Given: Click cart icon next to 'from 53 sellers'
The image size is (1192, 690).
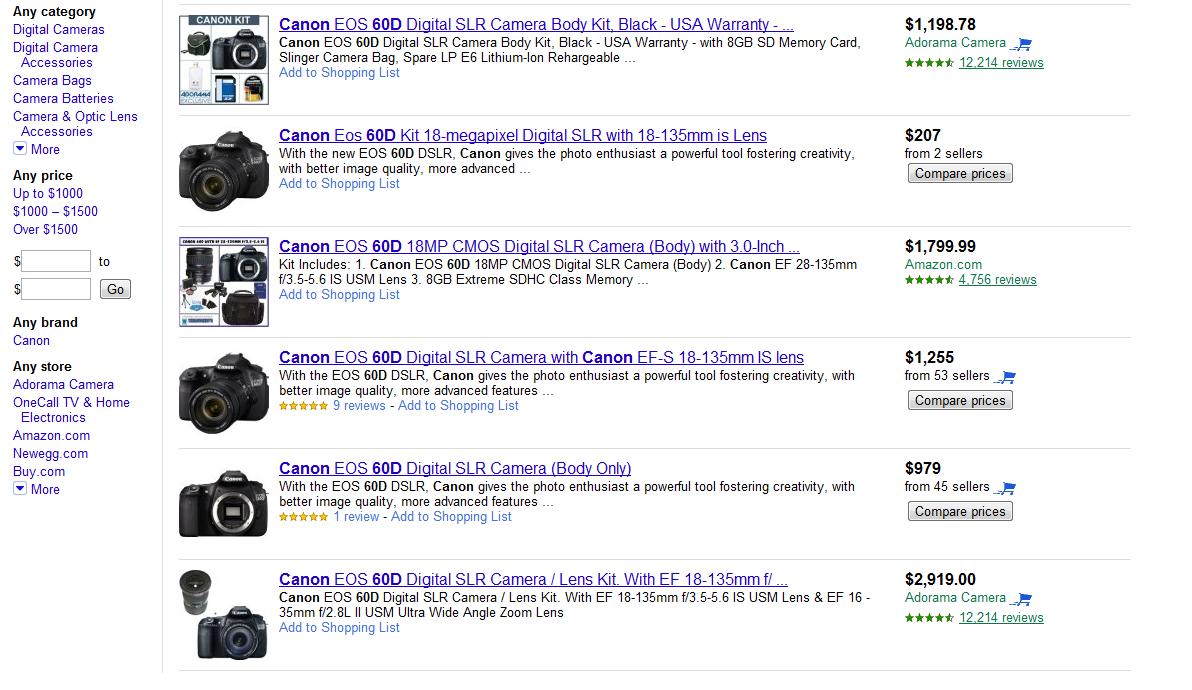Looking at the screenshot, I should click(1005, 377).
